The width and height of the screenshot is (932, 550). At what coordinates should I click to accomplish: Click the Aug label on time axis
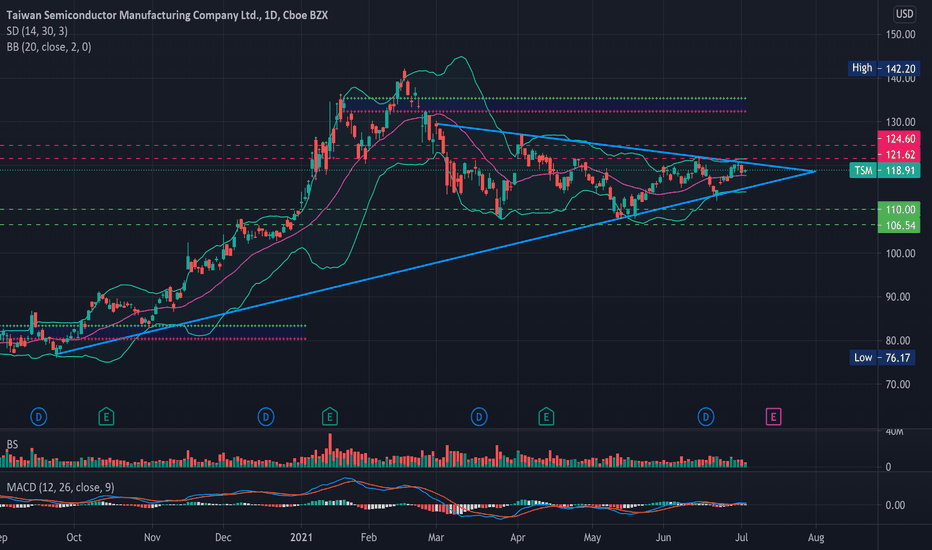[x=816, y=538]
